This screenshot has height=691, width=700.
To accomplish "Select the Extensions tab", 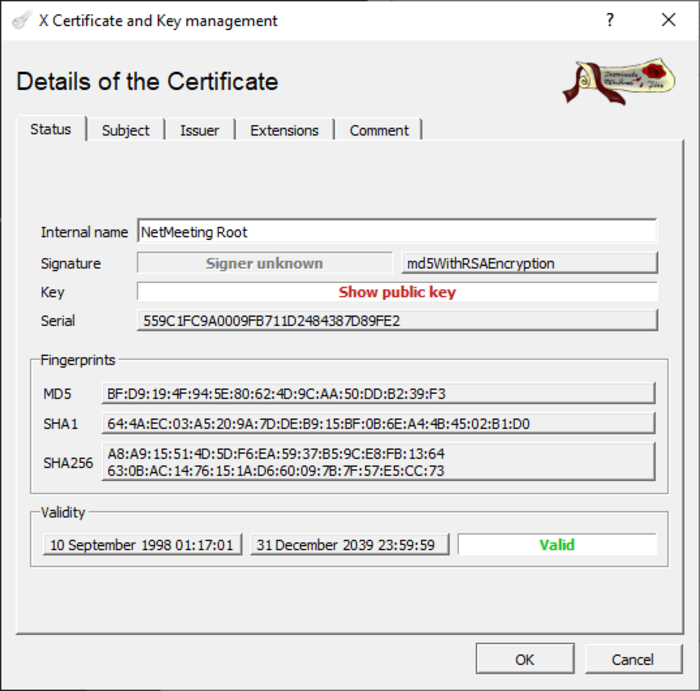I will click(284, 130).
